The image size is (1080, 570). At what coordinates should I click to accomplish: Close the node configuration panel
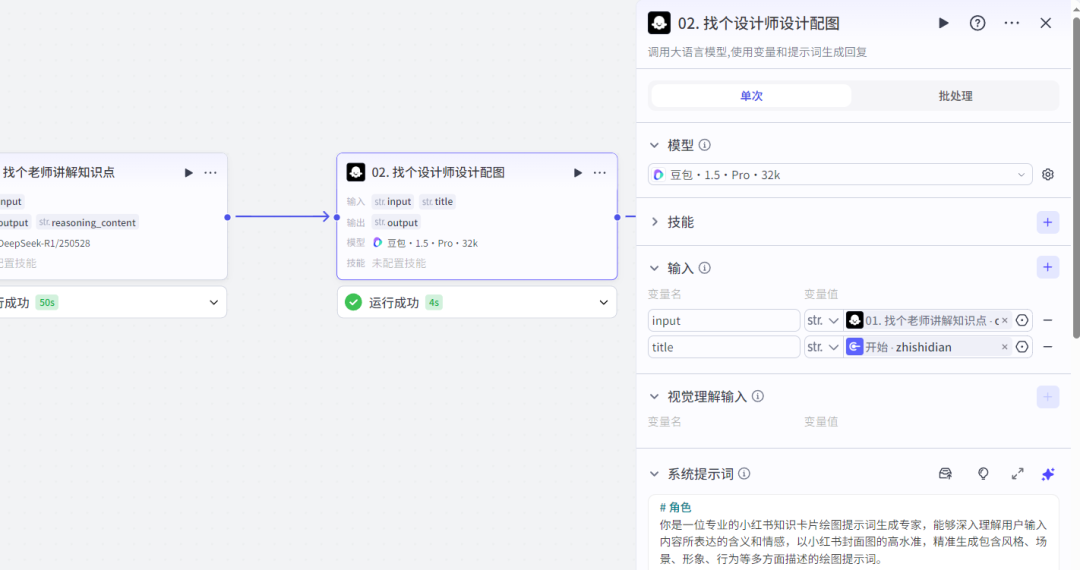(x=1046, y=23)
